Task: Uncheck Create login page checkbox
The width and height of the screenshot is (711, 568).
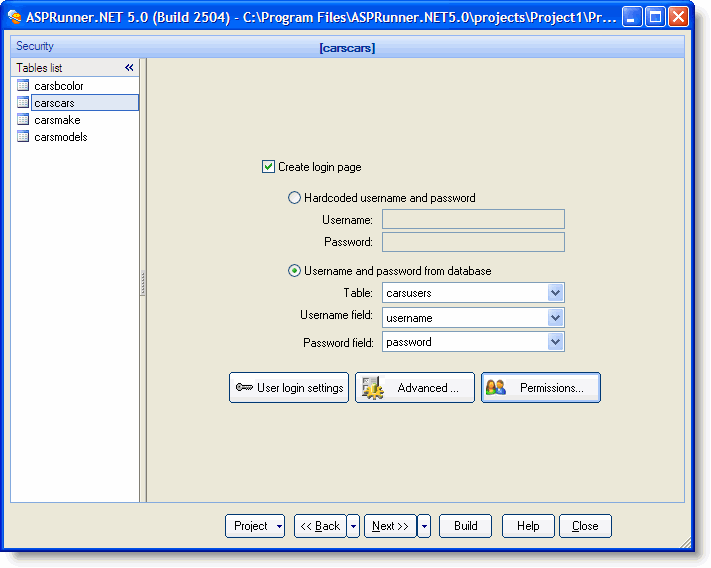Action: (x=268, y=167)
